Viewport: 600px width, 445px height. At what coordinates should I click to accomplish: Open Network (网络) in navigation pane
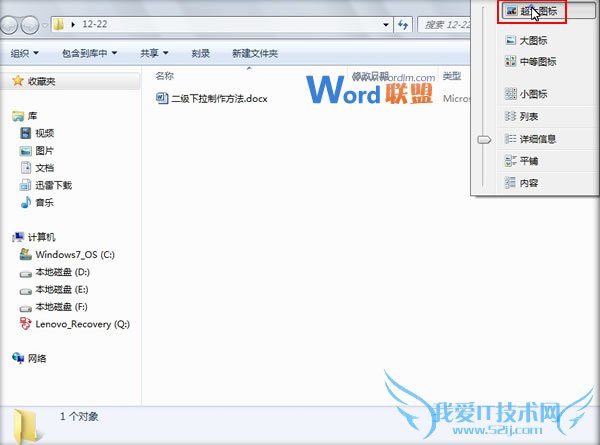pyautogui.click(x=37, y=358)
